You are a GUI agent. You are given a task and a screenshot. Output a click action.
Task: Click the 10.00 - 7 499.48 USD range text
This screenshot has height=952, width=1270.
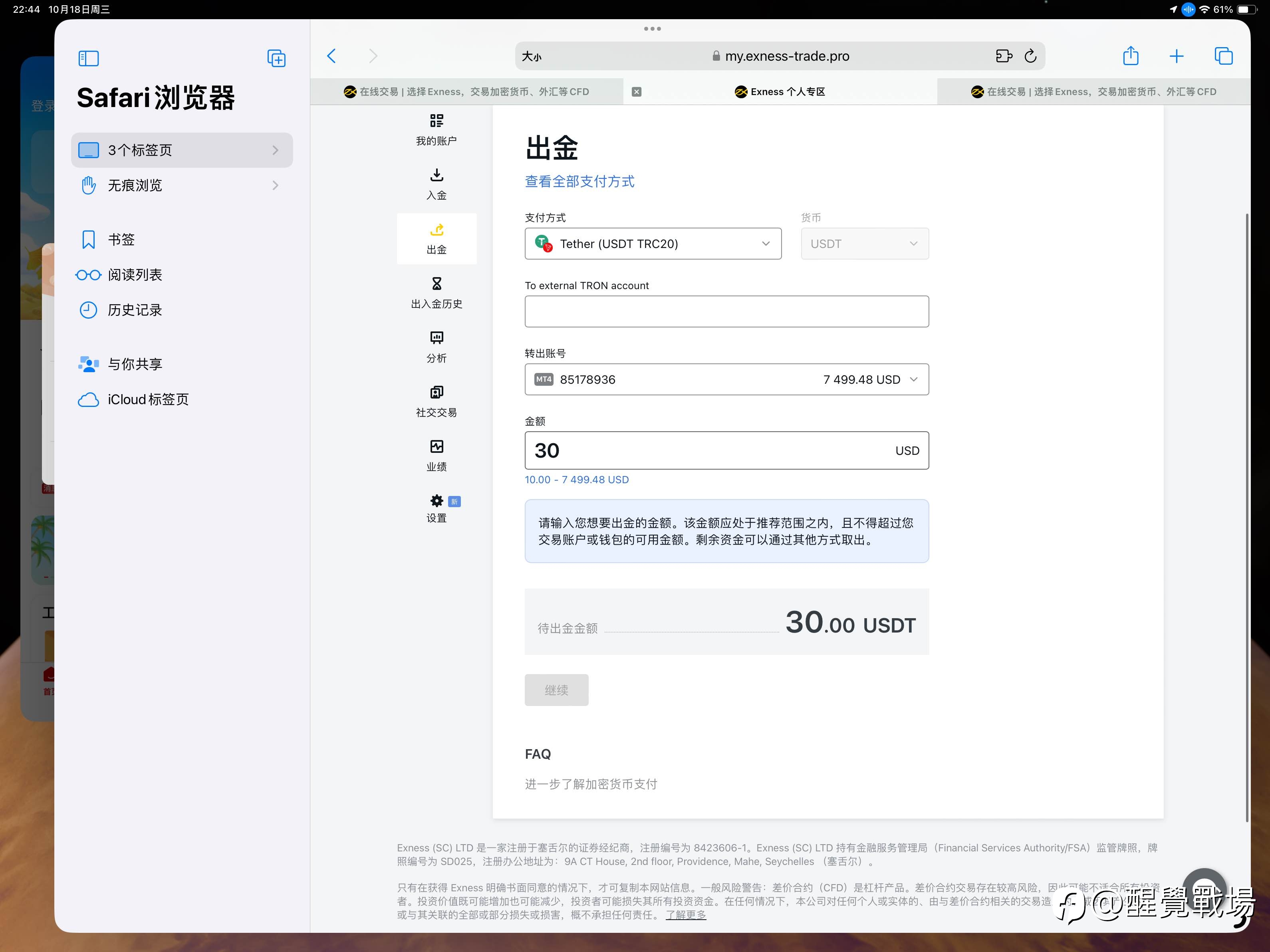point(576,480)
